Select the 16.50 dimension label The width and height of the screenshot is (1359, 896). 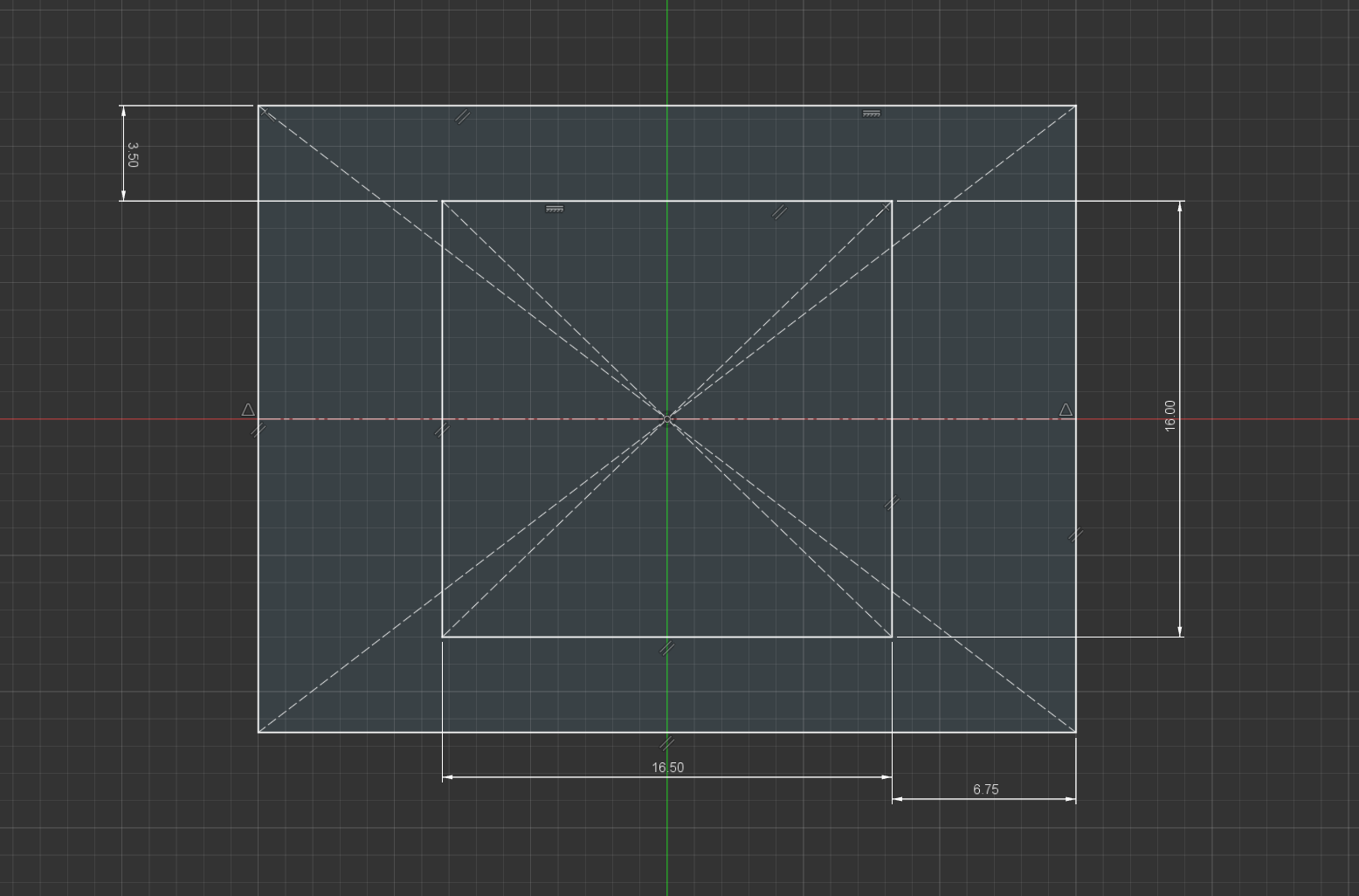click(x=666, y=767)
